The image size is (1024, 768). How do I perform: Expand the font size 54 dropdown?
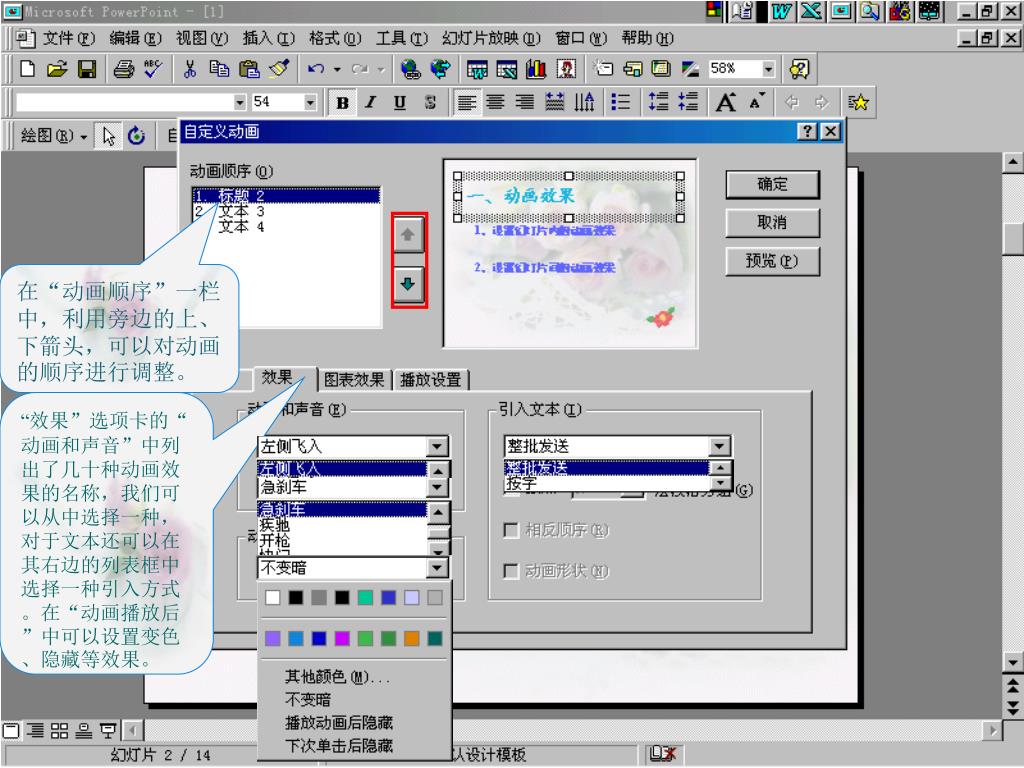(310, 103)
